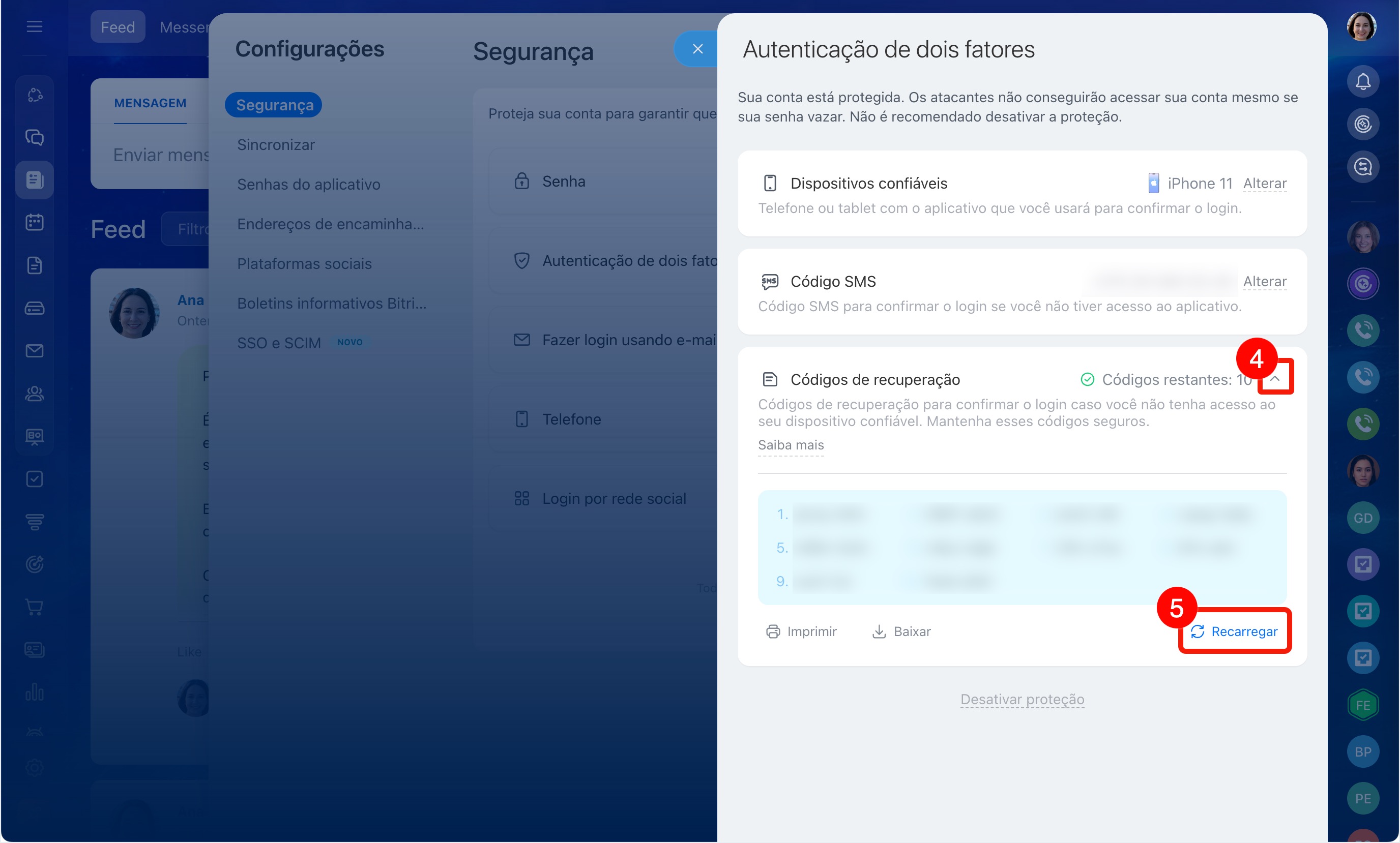Click Desativar proteção link
The width and height of the screenshot is (1400, 843).
point(1022,699)
